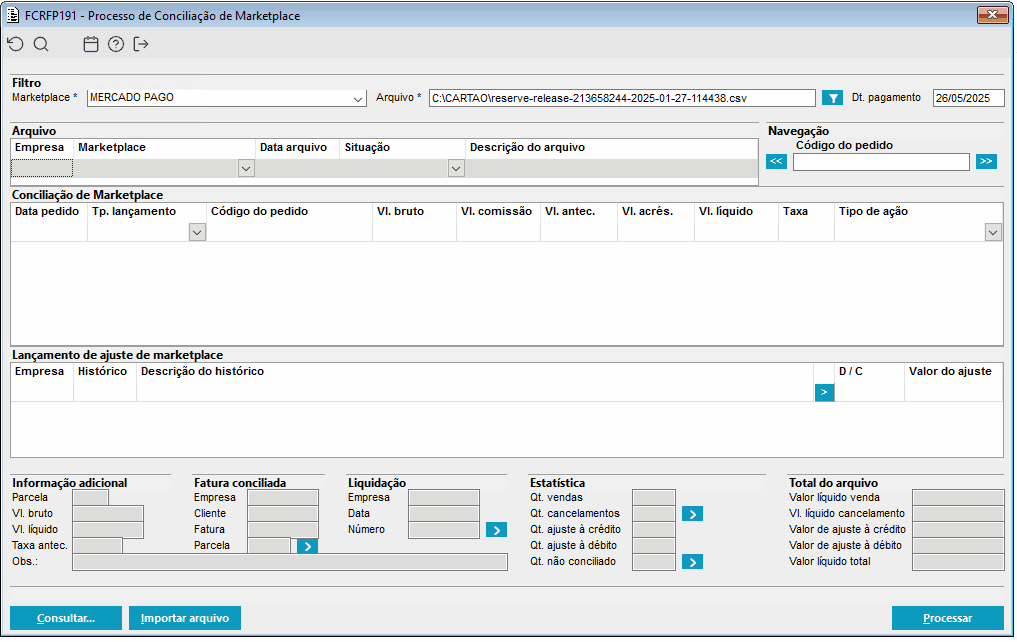
Task: Click the Código do pedido navigation field
Action: click(881, 162)
